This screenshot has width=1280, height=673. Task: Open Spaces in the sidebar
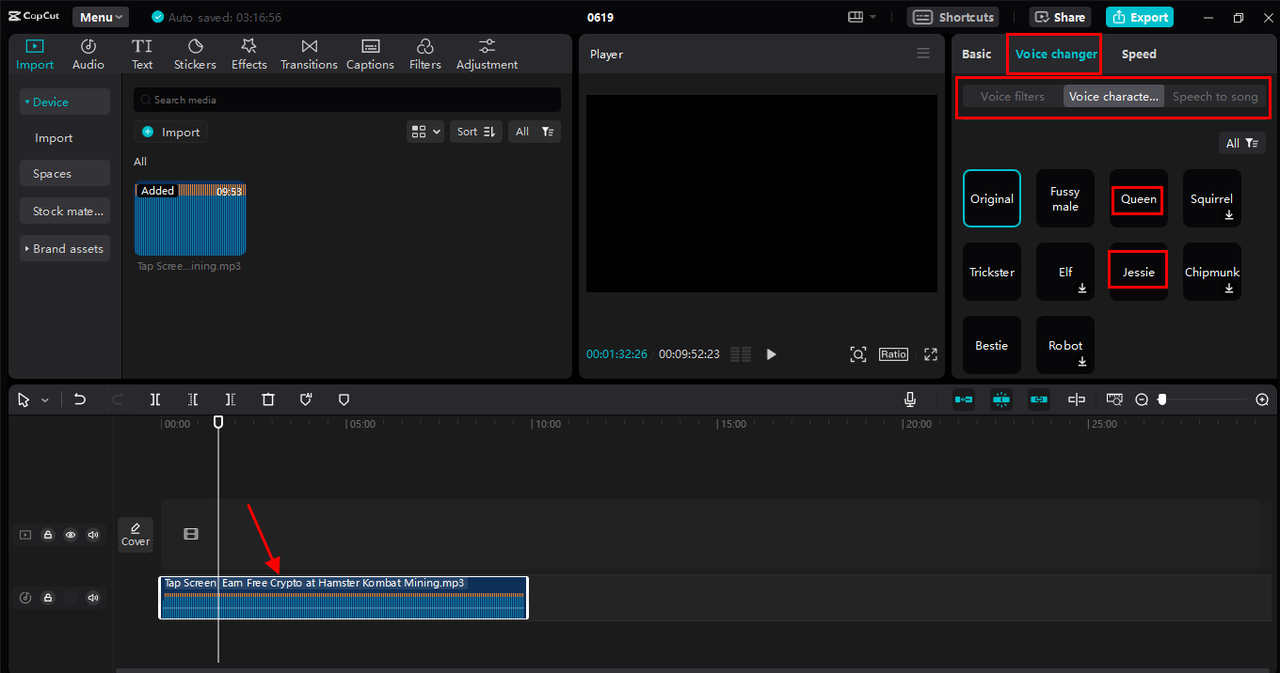tap(65, 174)
